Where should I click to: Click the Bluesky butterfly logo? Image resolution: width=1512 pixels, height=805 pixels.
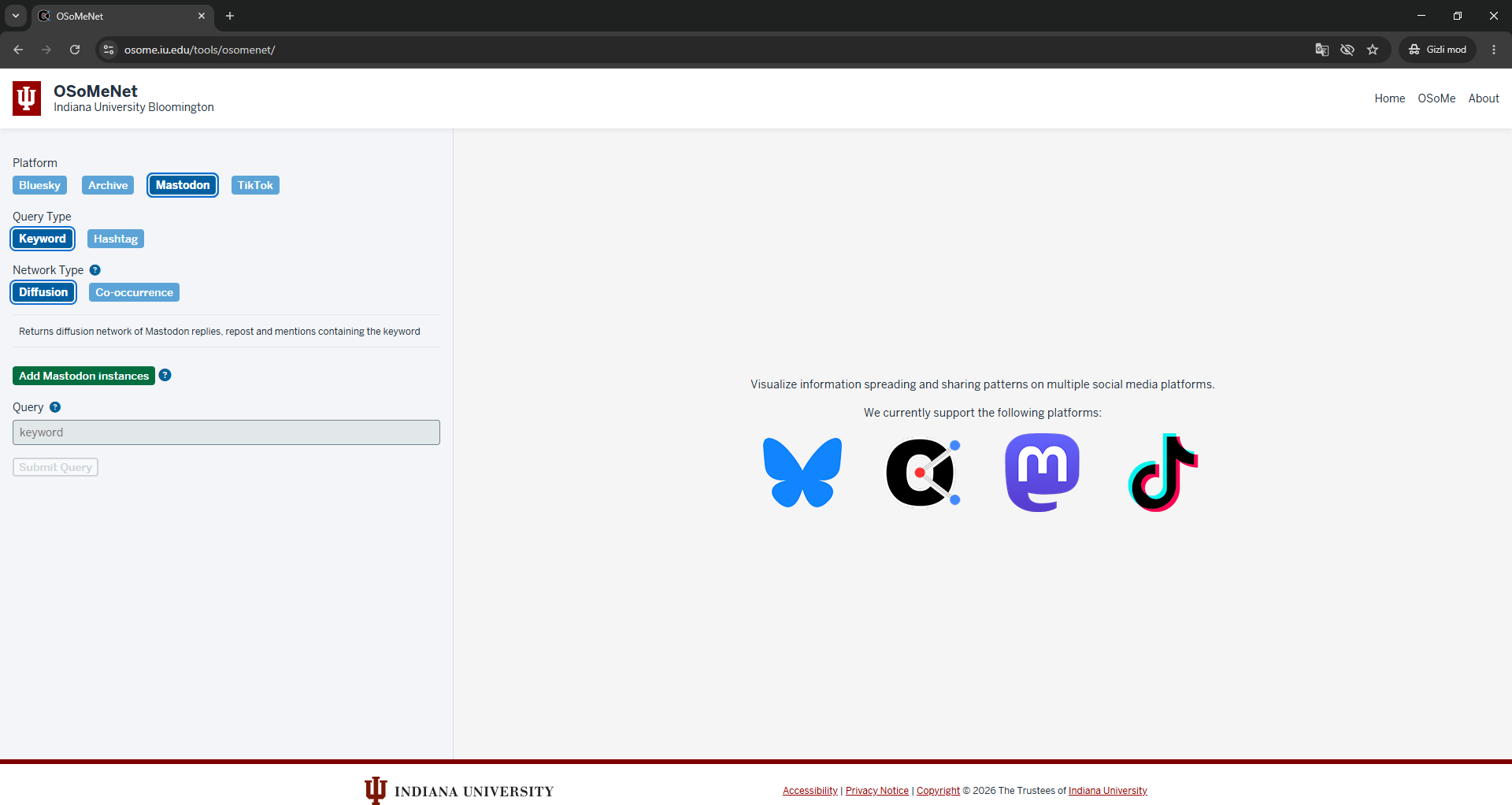pos(802,473)
